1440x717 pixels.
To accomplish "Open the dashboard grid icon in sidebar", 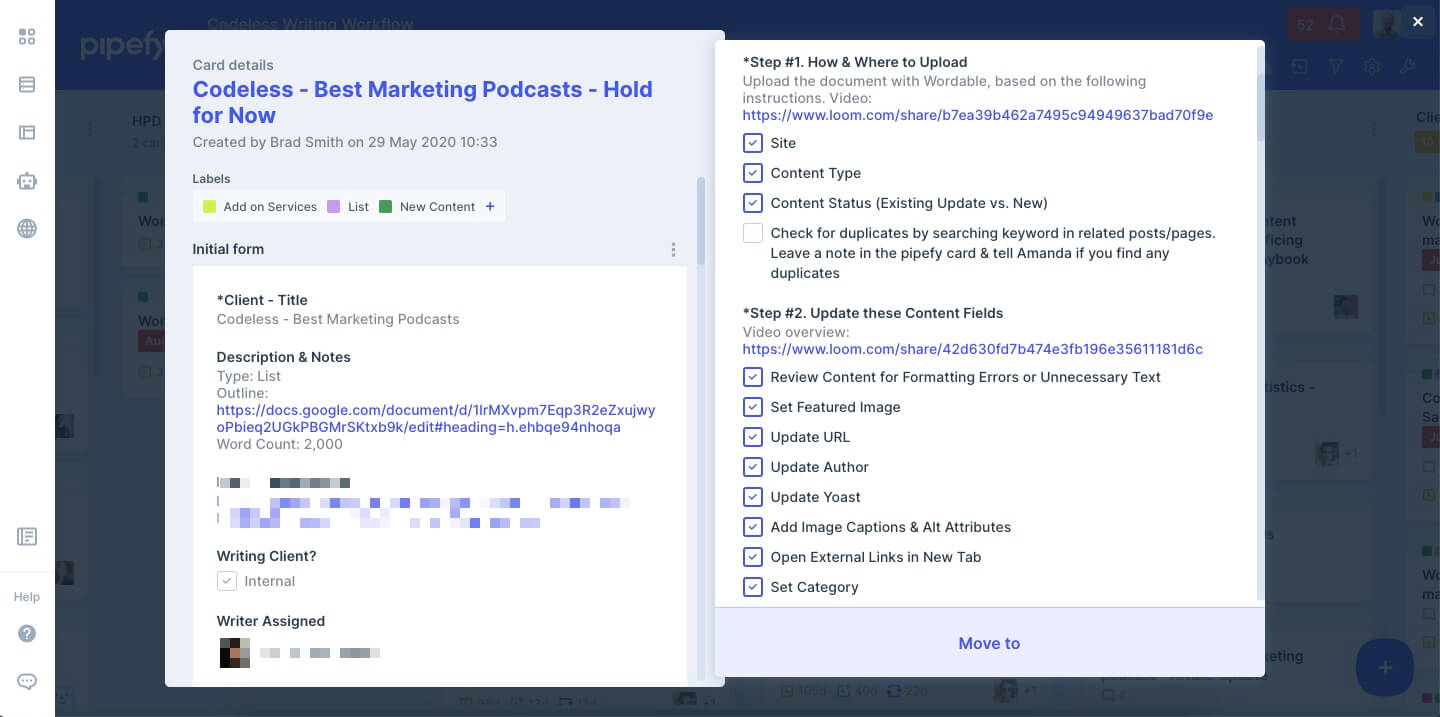I will pyautogui.click(x=27, y=37).
